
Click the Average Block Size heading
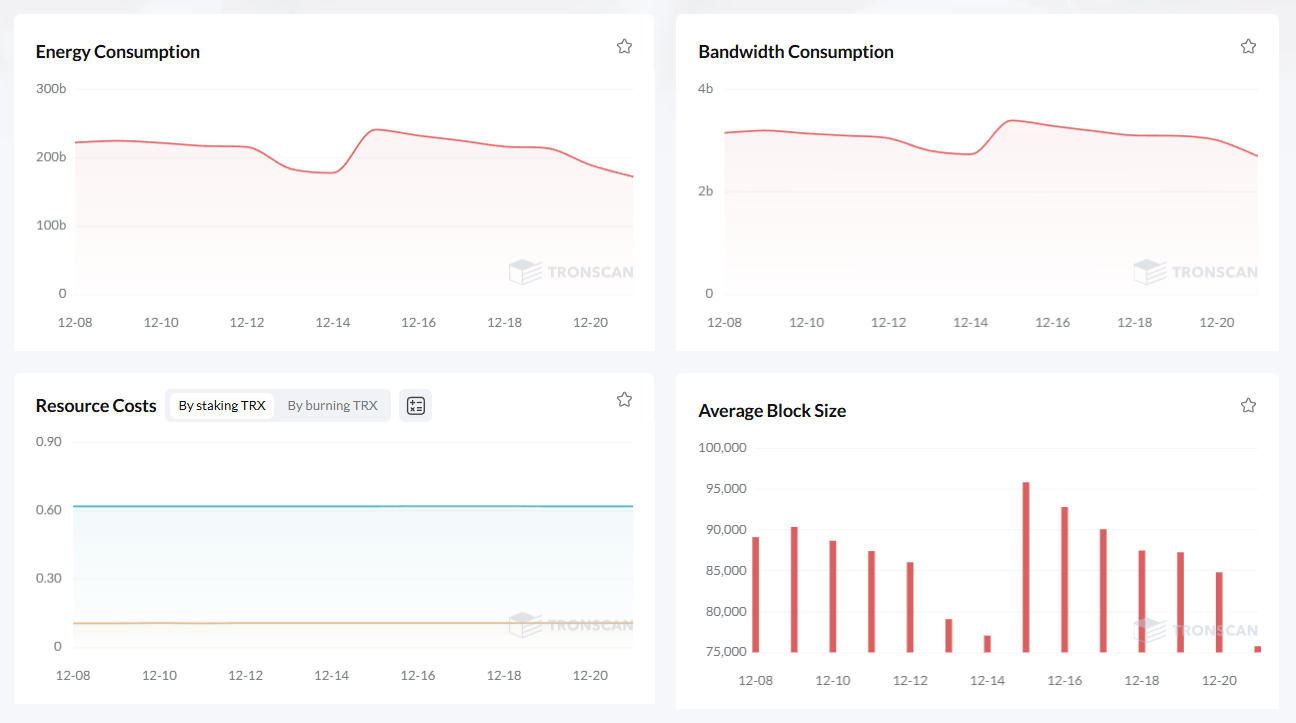tap(772, 411)
